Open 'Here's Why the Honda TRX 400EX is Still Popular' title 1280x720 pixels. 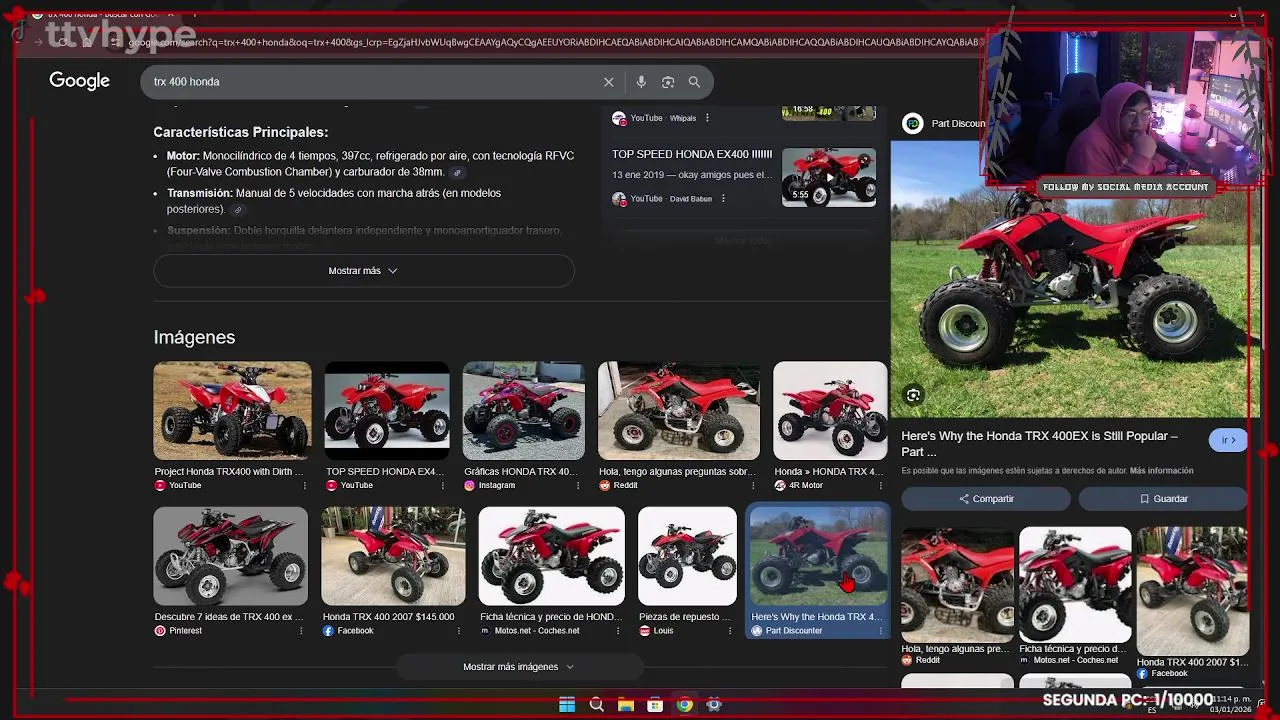pos(1040,444)
